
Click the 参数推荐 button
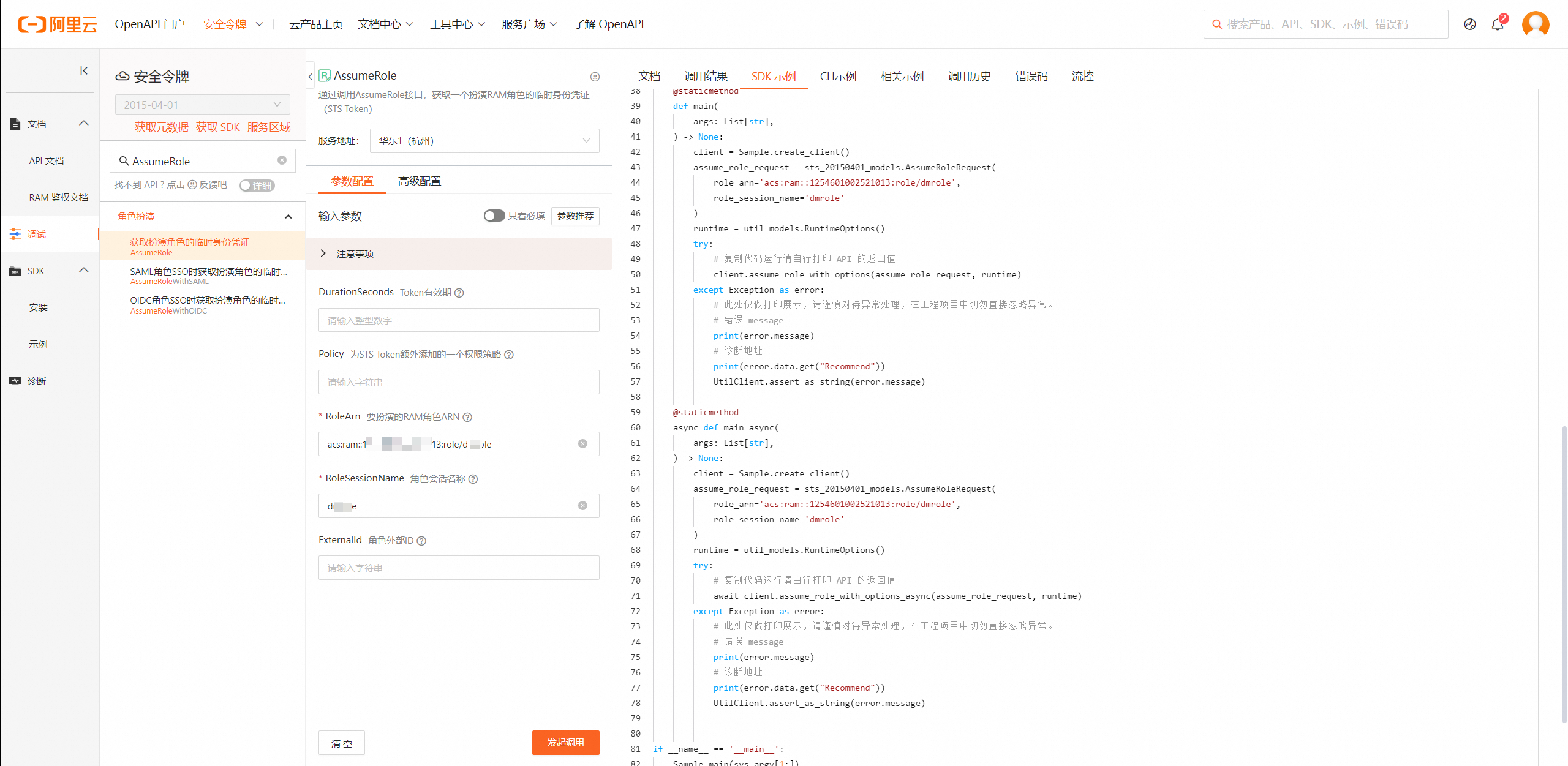575,216
